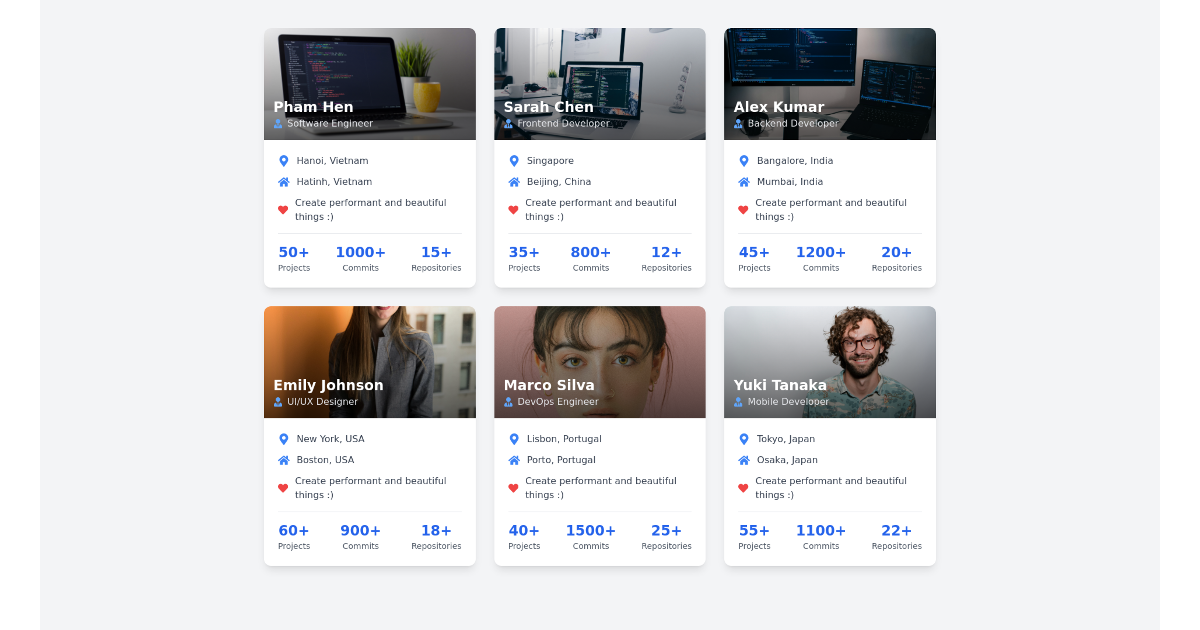The width and height of the screenshot is (1200, 630).
Task: Click the home icon next to Boston, USA
Action: click(283, 460)
